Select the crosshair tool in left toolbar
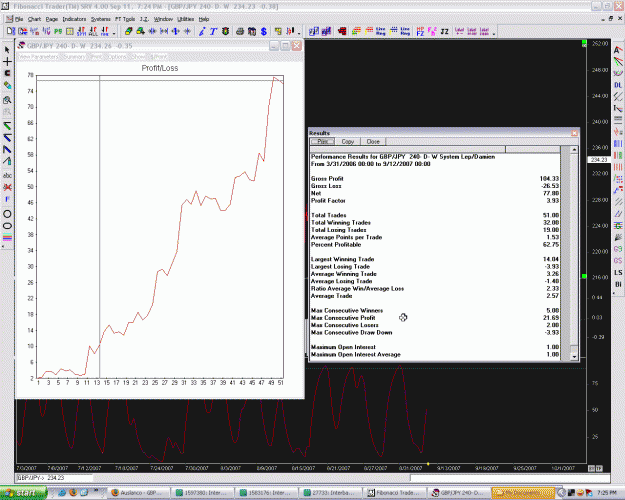This screenshot has width=625, height=500. coord(7,61)
